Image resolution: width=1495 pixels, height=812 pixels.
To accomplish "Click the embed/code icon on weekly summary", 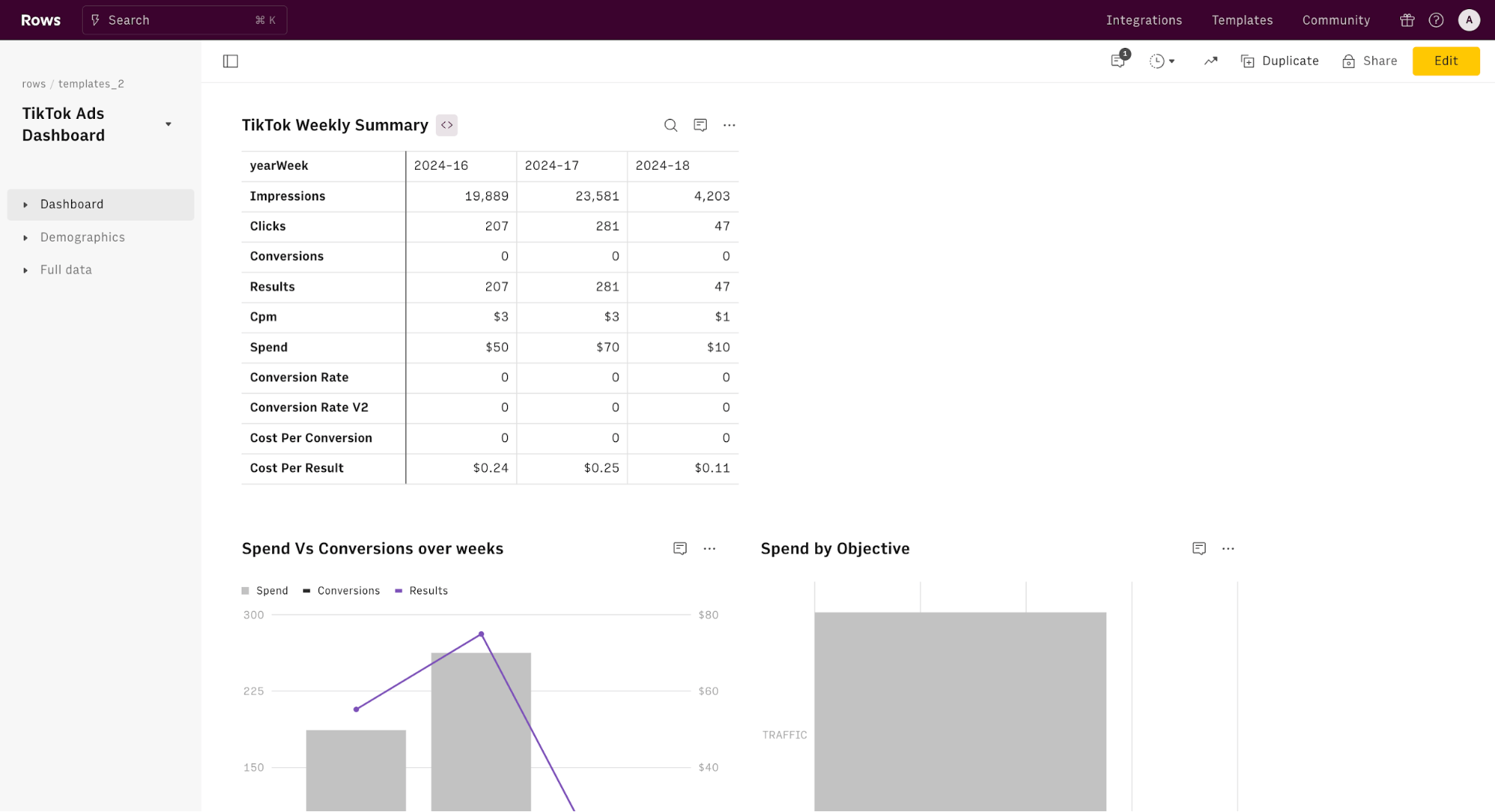I will [x=447, y=125].
